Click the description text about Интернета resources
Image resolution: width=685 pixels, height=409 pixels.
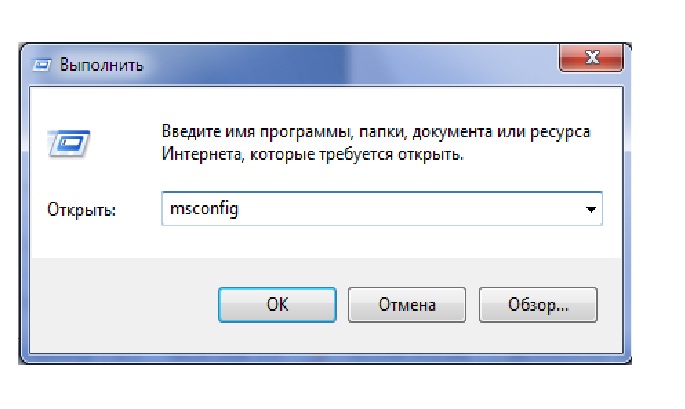pyautogui.click(x=376, y=142)
